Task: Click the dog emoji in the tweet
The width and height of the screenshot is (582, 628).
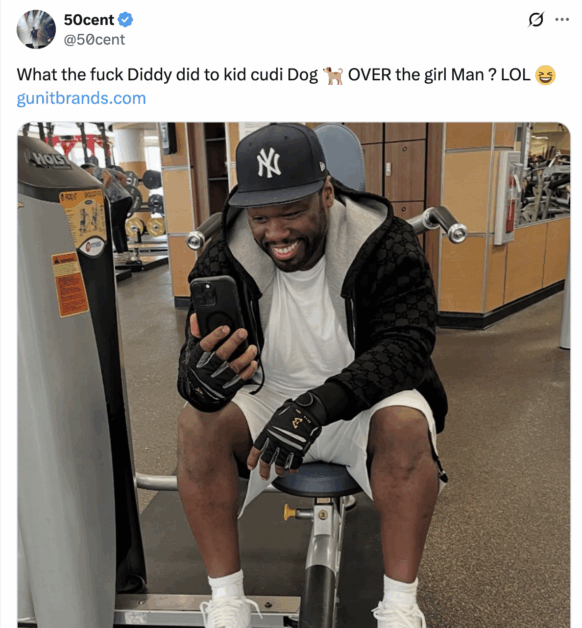Action: [333, 75]
